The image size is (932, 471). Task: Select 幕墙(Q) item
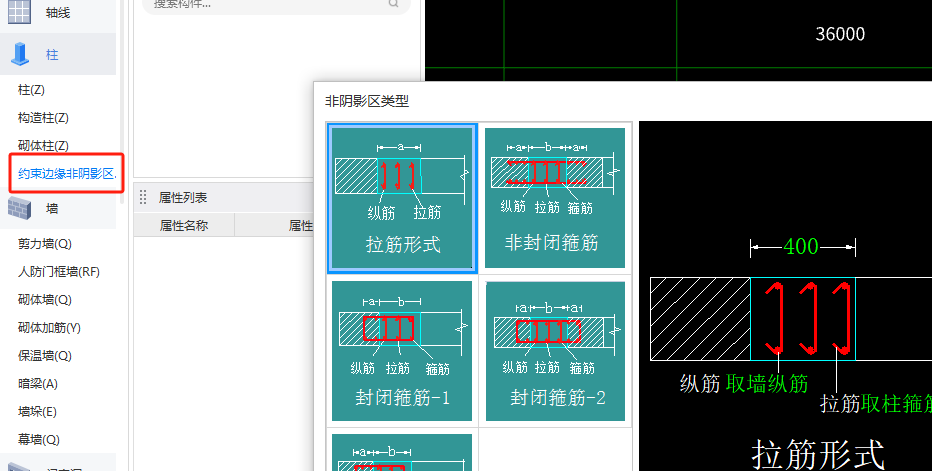pyautogui.click(x=39, y=439)
